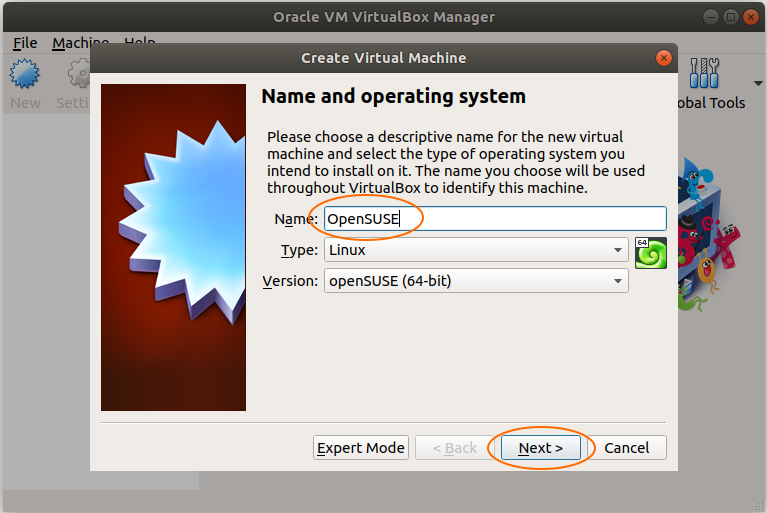Maximize the VirtualBox Manager window
Viewport: 767px width, 513px height.
pos(730,17)
